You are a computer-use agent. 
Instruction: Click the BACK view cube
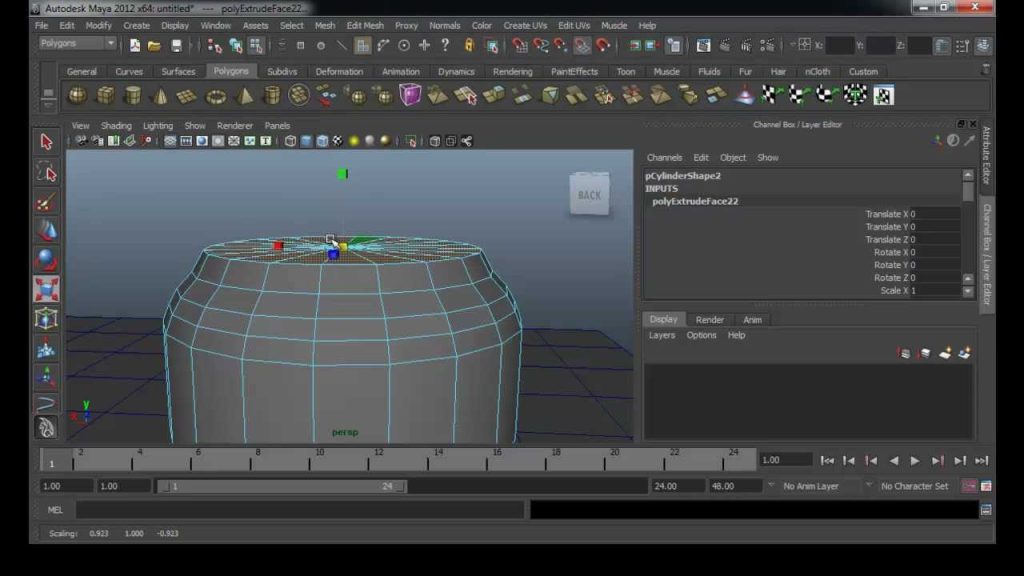click(x=589, y=194)
